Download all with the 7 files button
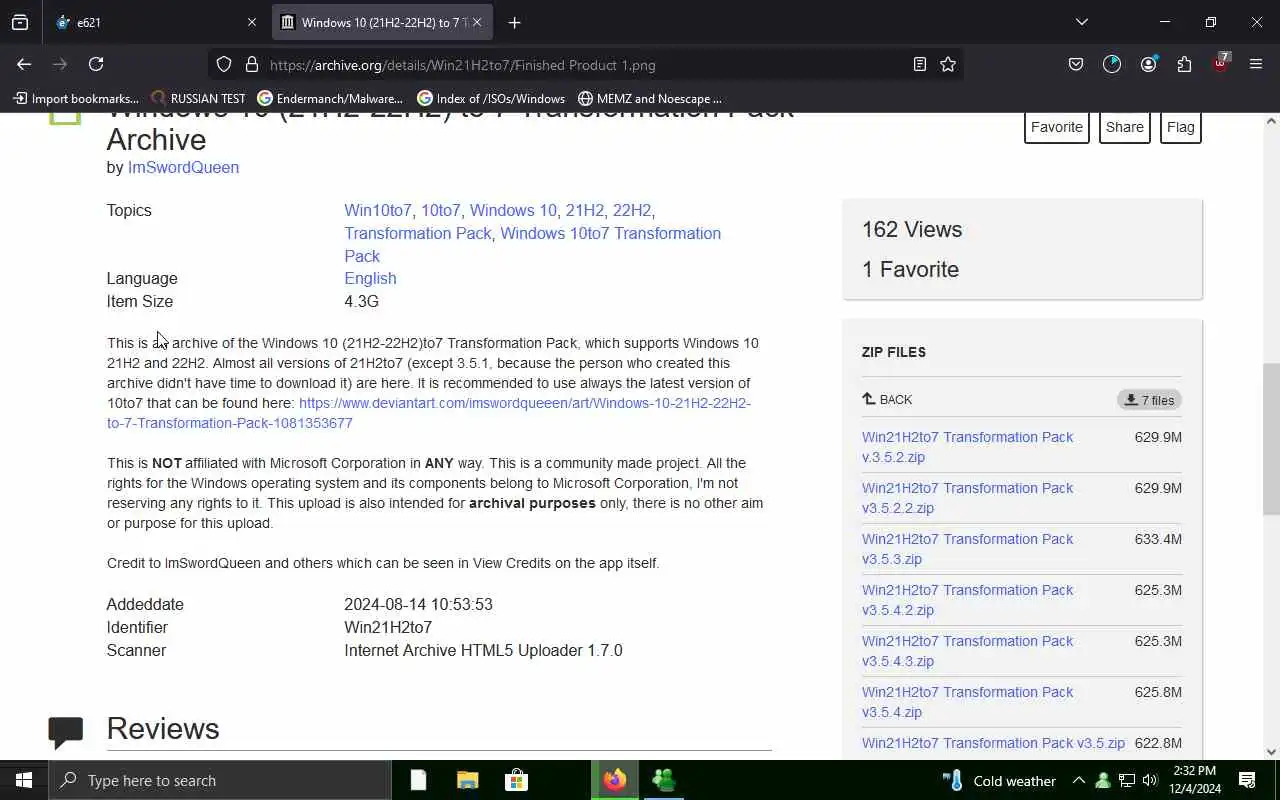The height and width of the screenshot is (800, 1280). (x=1149, y=400)
